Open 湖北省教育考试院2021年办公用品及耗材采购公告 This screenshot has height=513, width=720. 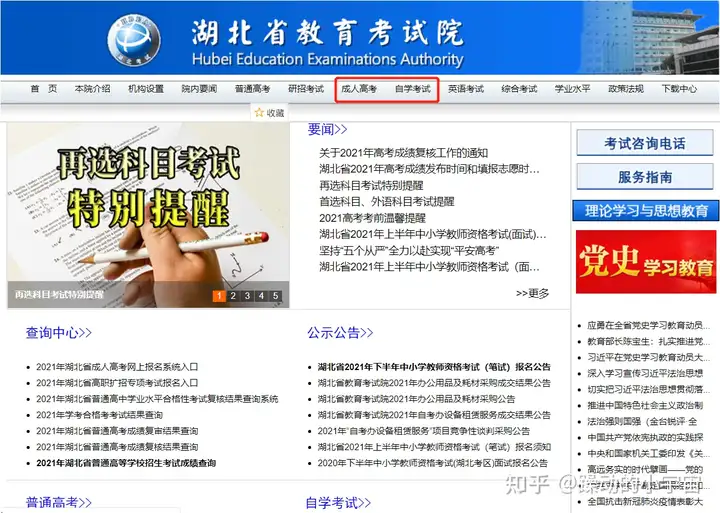(x=416, y=399)
